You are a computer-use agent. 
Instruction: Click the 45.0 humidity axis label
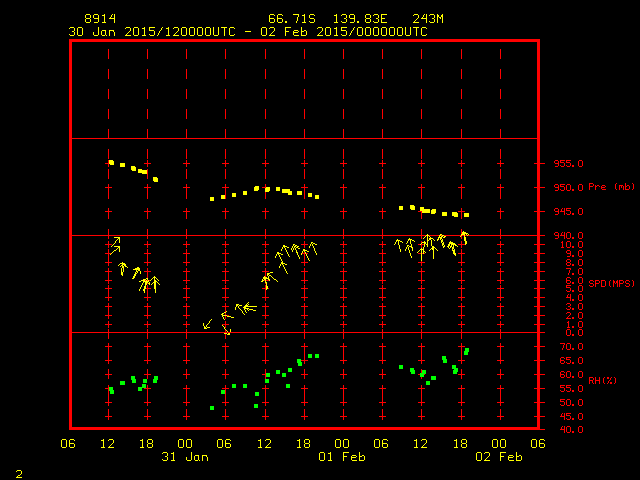click(571, 417)
